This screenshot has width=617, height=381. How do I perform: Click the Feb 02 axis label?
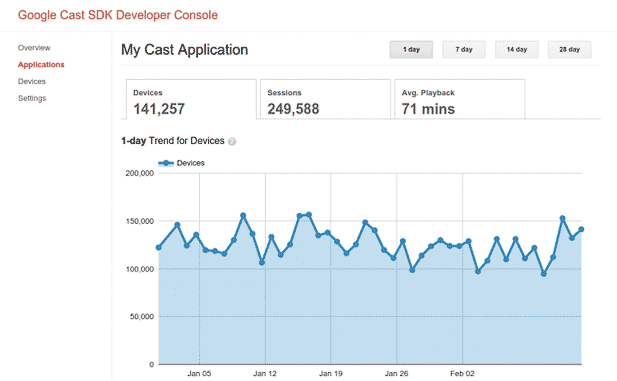coord(462,374)
